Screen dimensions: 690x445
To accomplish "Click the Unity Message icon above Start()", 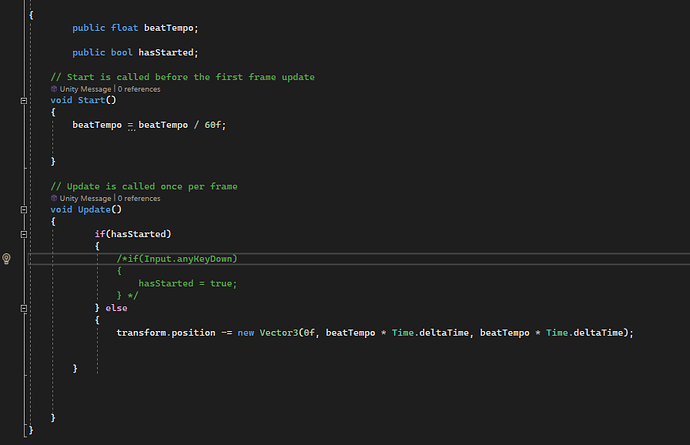I will [x=54, y=89].
